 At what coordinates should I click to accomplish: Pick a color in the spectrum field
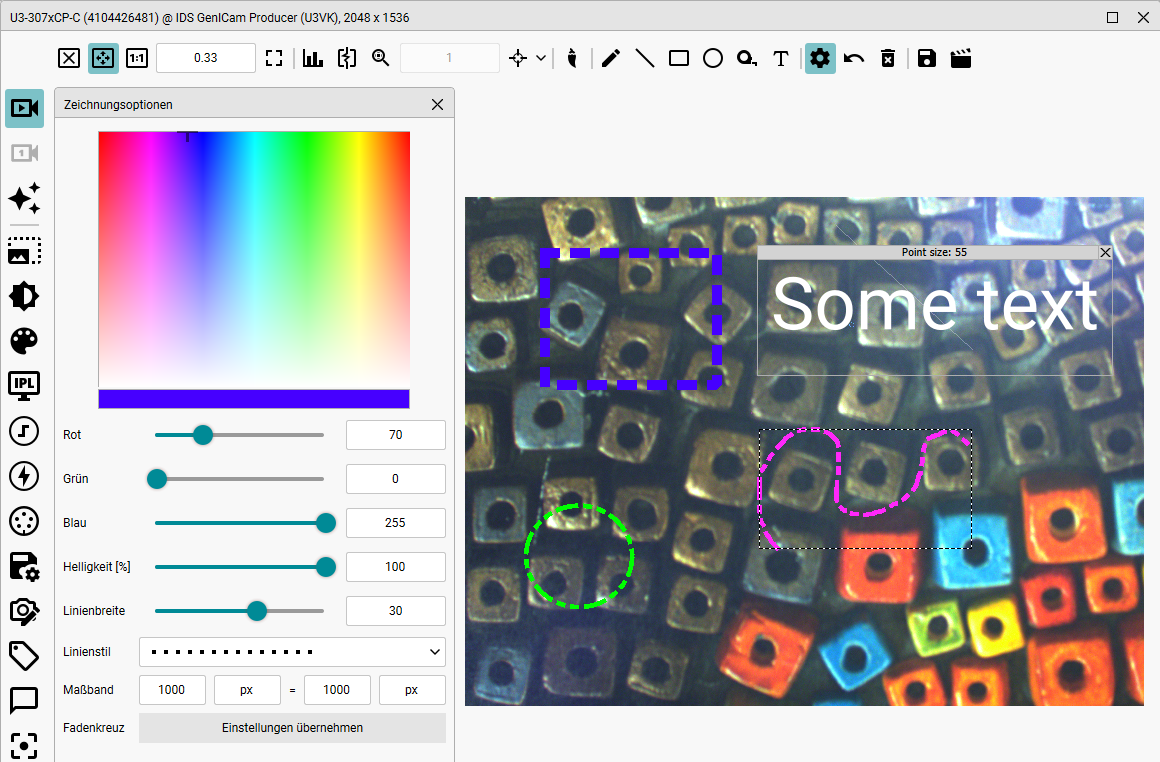pyautogui.click(x=254, y=260)
